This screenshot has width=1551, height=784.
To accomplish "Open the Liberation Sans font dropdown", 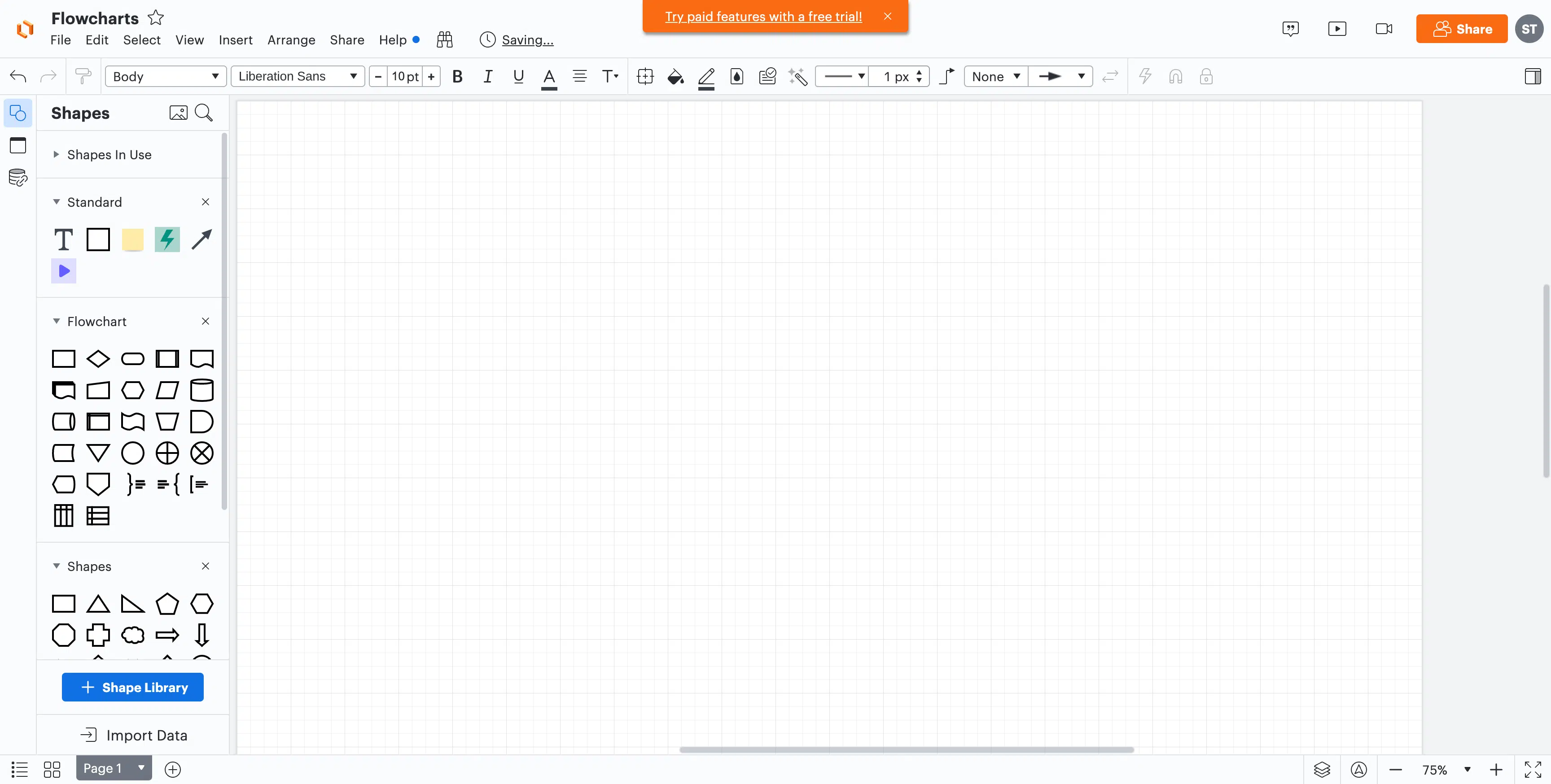I will coord(298,76).
